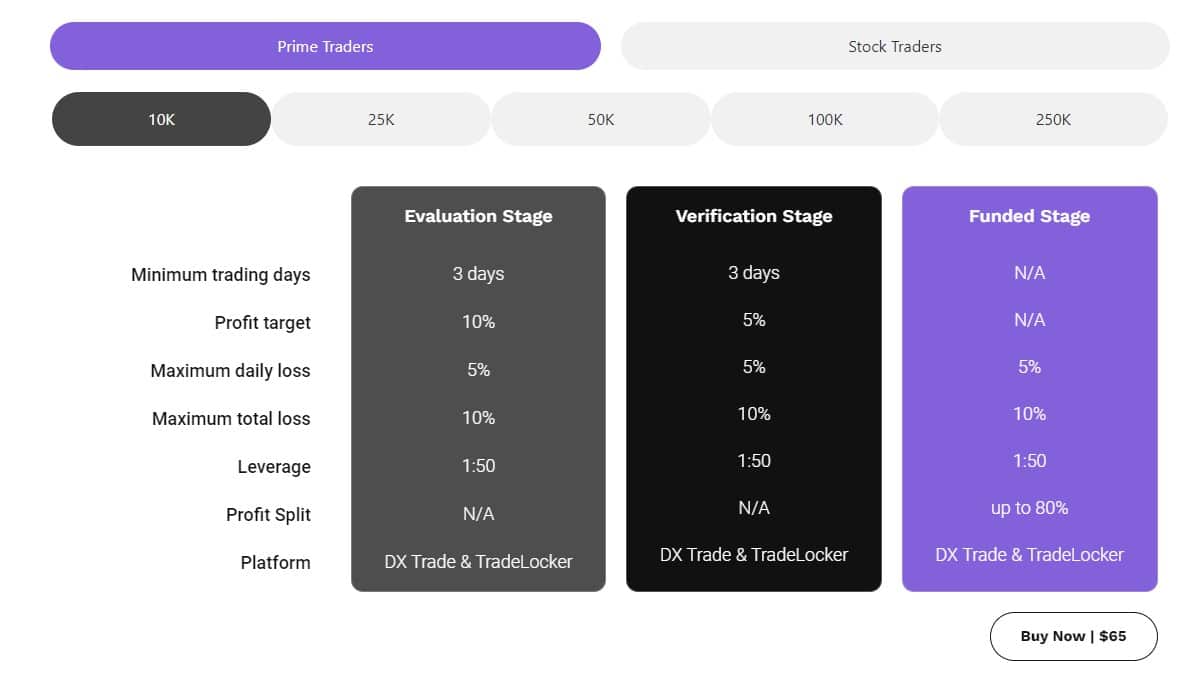This screenshot has width=1199, height=680.
Task: Select the Prime Traders tab
Action: [x=325, y=46]
